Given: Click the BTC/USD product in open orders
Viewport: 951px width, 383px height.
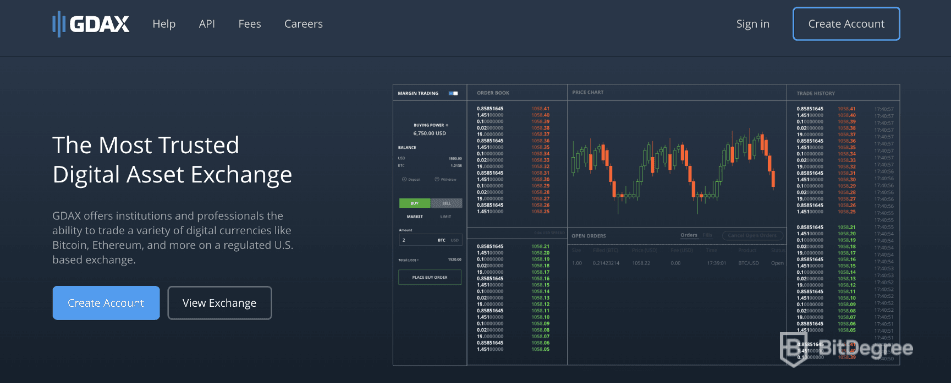Looking at the screenshot, I should pyautogui.click(x=748, y=263).
